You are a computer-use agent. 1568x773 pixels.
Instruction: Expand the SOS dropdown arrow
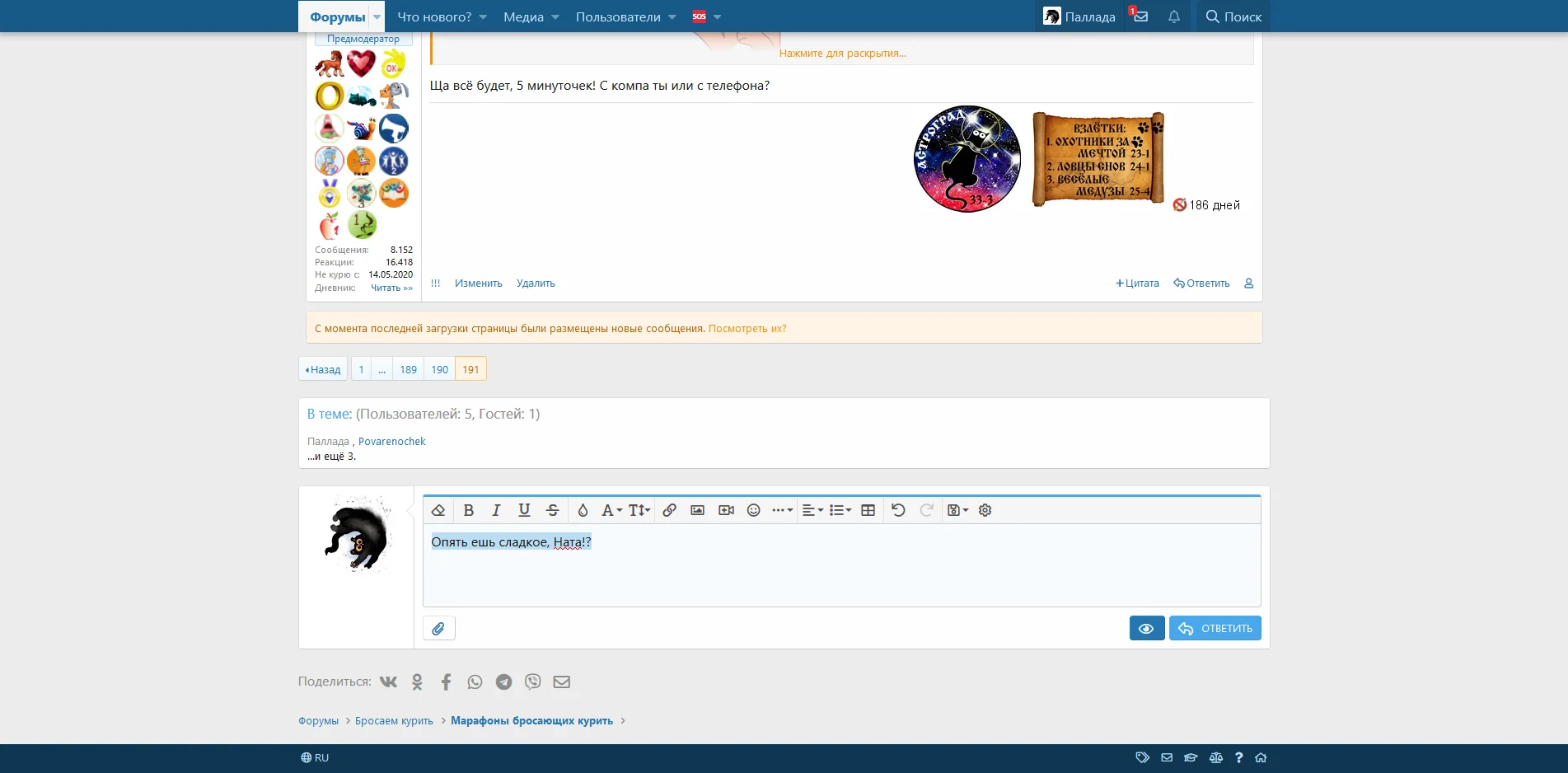[717, 16]
